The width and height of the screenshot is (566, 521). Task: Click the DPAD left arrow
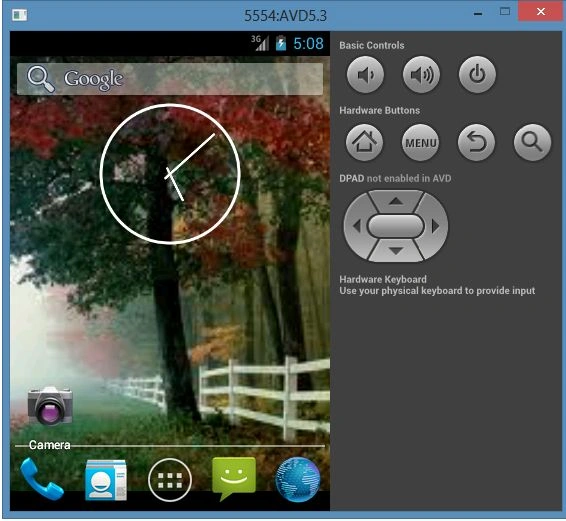click(356, 226)
